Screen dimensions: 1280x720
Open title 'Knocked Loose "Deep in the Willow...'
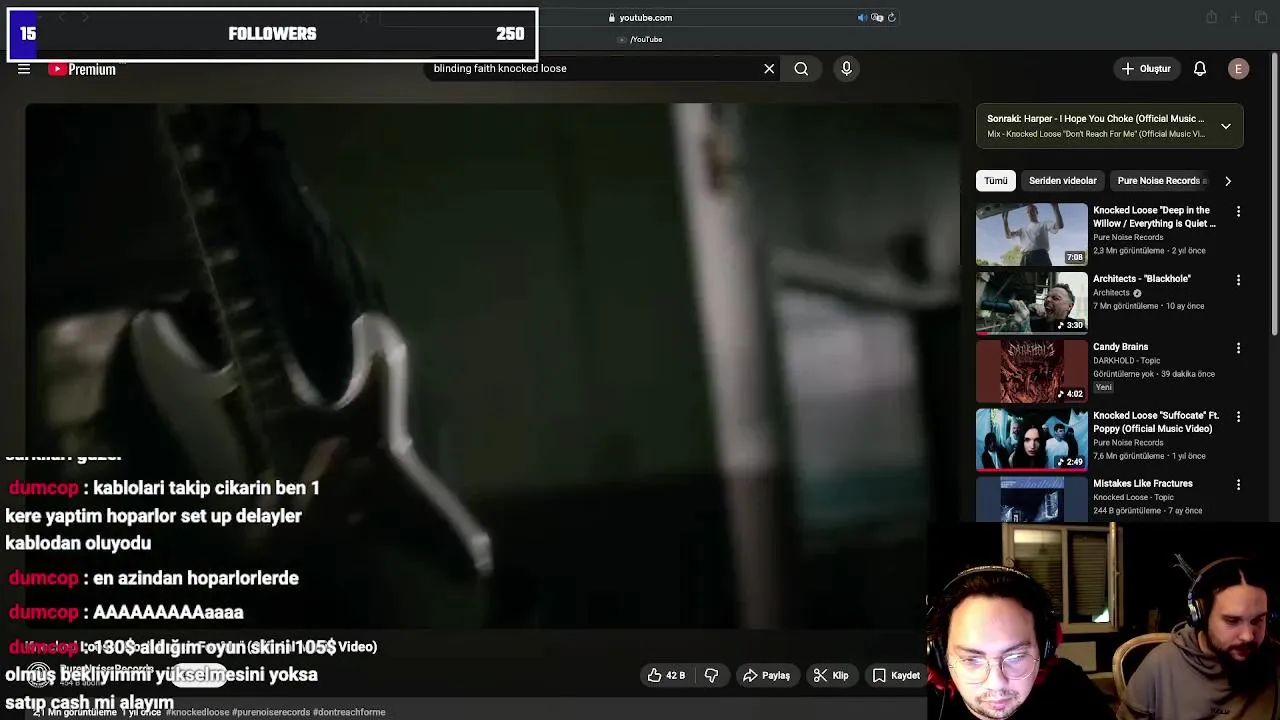click(x=1154, y=217)
